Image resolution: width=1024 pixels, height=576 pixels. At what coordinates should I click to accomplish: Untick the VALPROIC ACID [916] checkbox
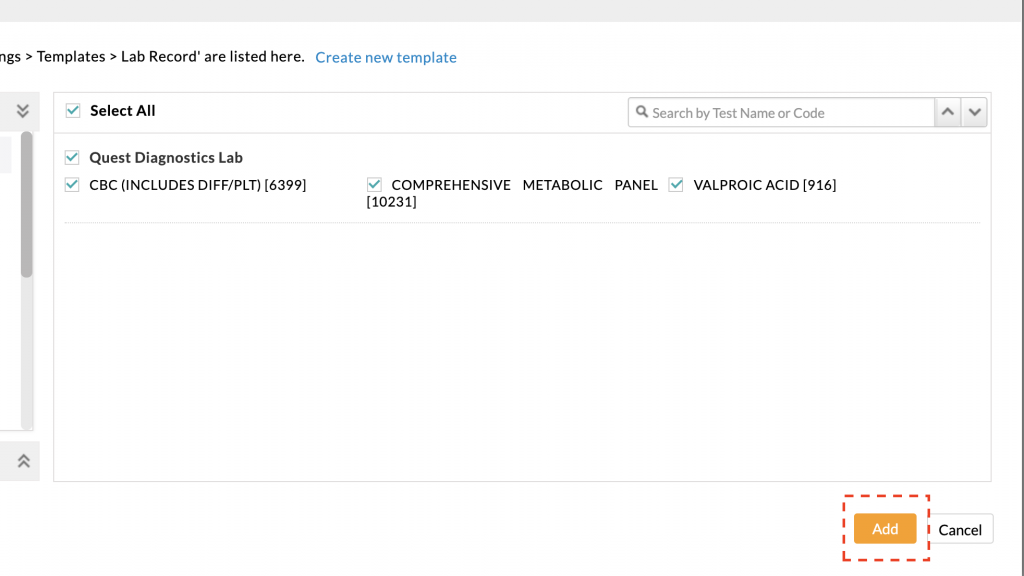tap(676, 184)
